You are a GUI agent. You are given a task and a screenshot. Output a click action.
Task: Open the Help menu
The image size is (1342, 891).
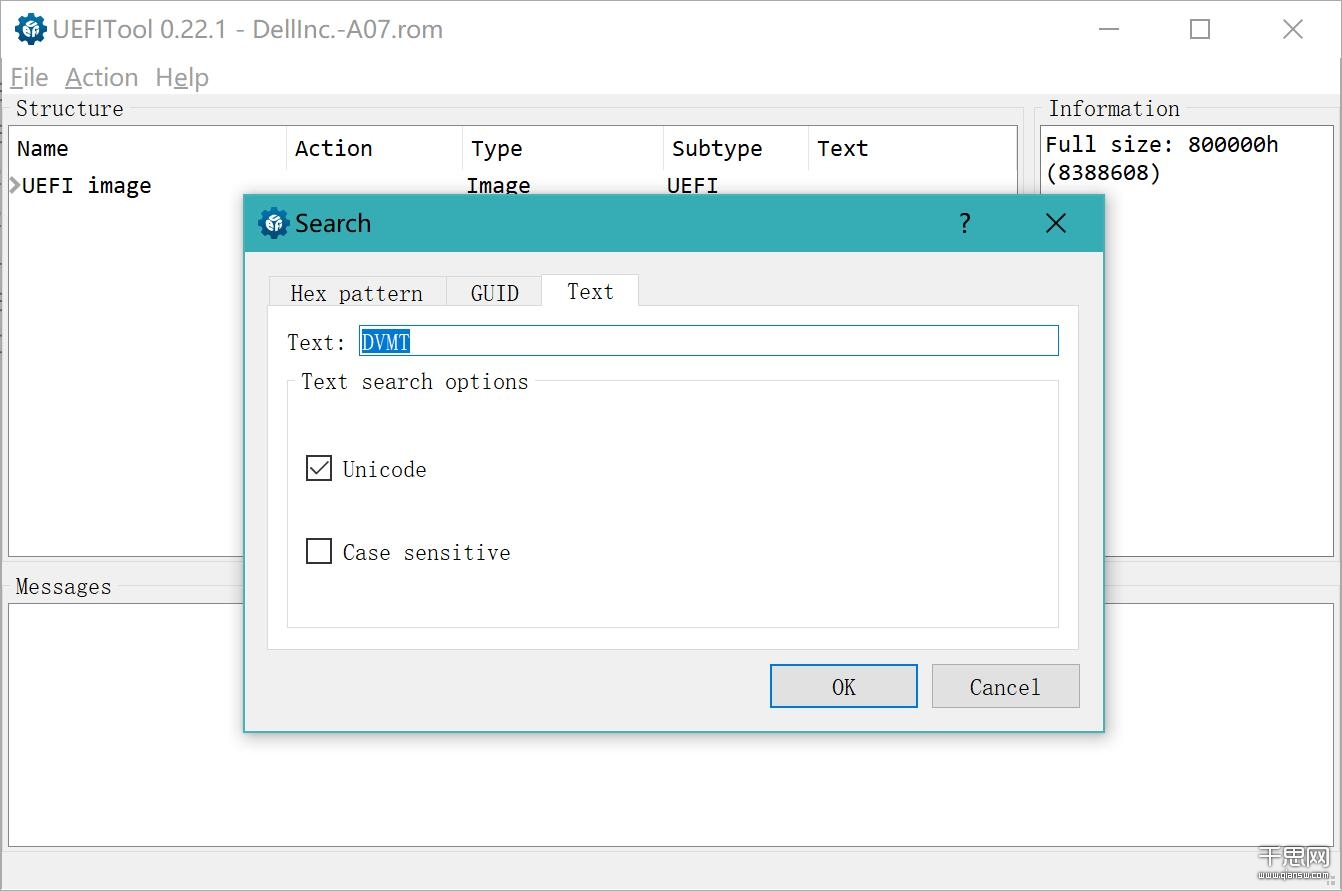(182, 78)
